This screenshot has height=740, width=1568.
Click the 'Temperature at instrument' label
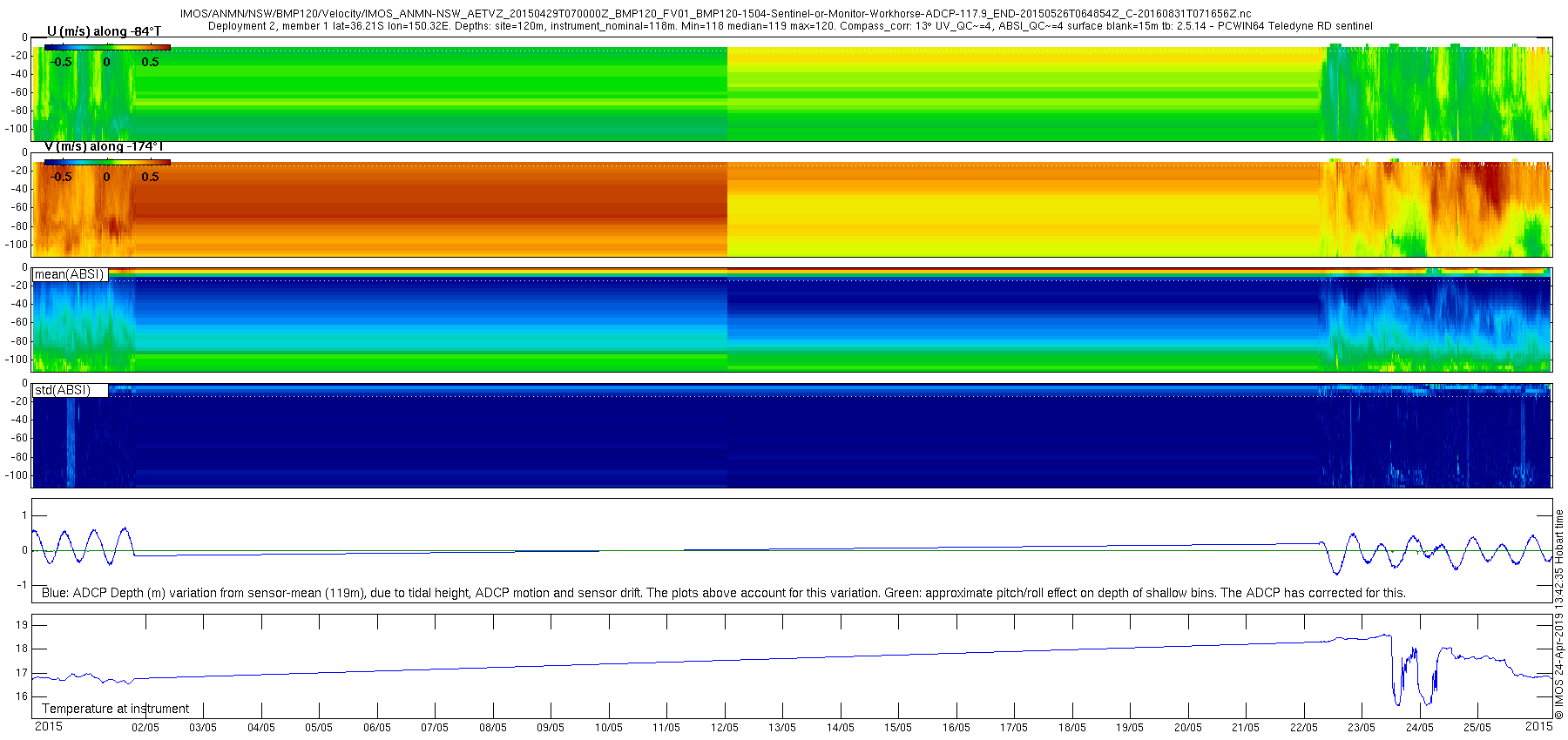tap(116, 709)
